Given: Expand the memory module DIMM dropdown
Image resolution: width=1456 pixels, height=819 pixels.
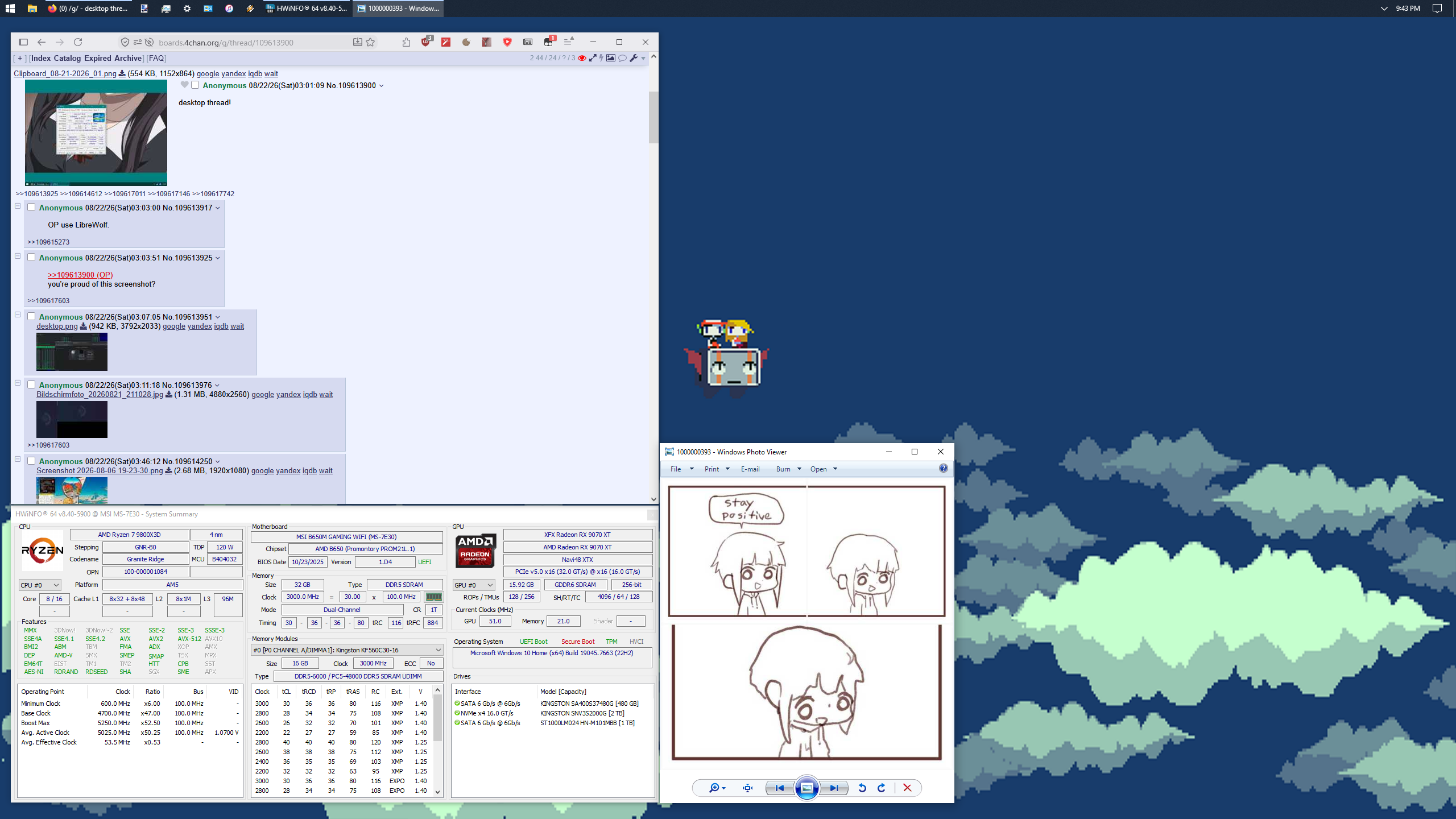Looking at the screenshot, I should [x=347, y=650].
